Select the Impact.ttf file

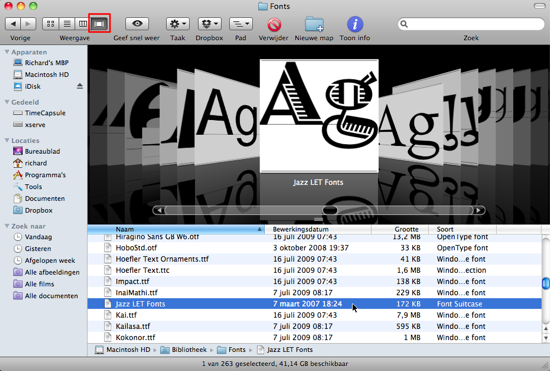point(315,282)
